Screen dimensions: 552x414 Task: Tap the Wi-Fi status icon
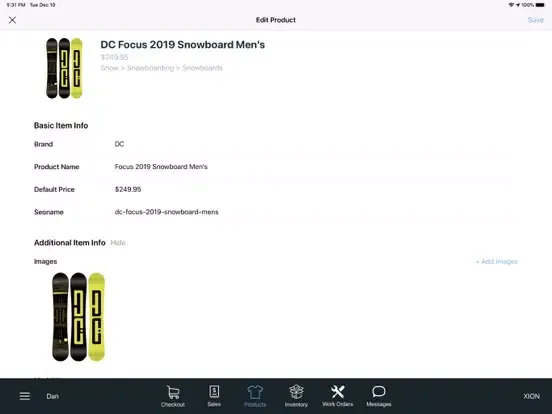(x=511, y=5)
